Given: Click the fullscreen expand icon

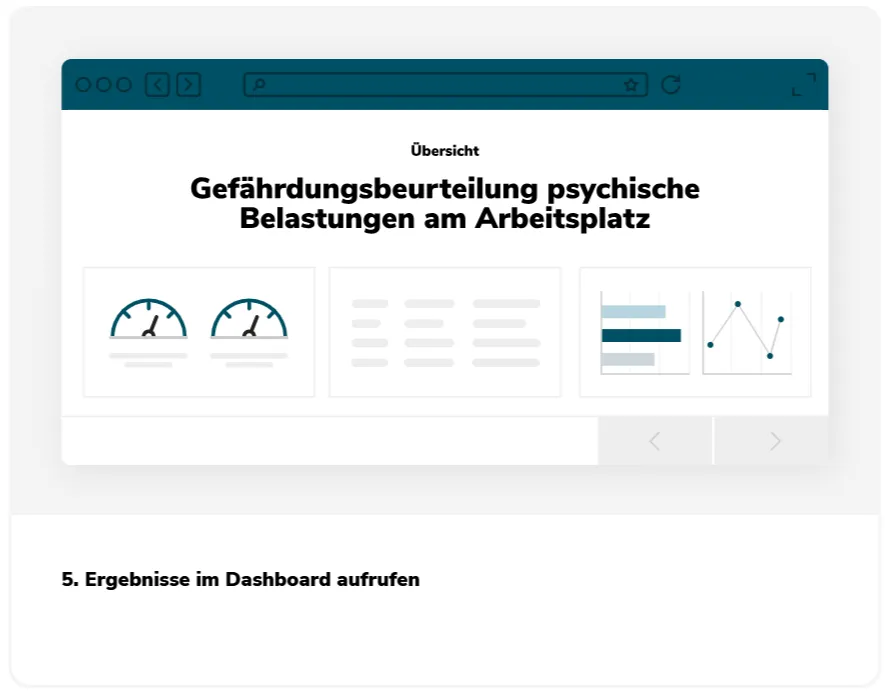Looking at the screenshot, I should [804, 84].
